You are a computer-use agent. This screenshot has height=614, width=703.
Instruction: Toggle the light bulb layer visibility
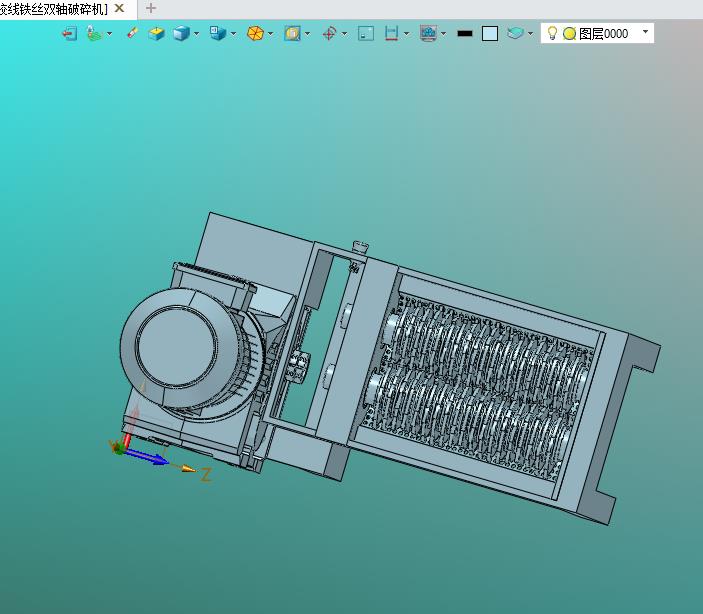click(x=551, y=33)
